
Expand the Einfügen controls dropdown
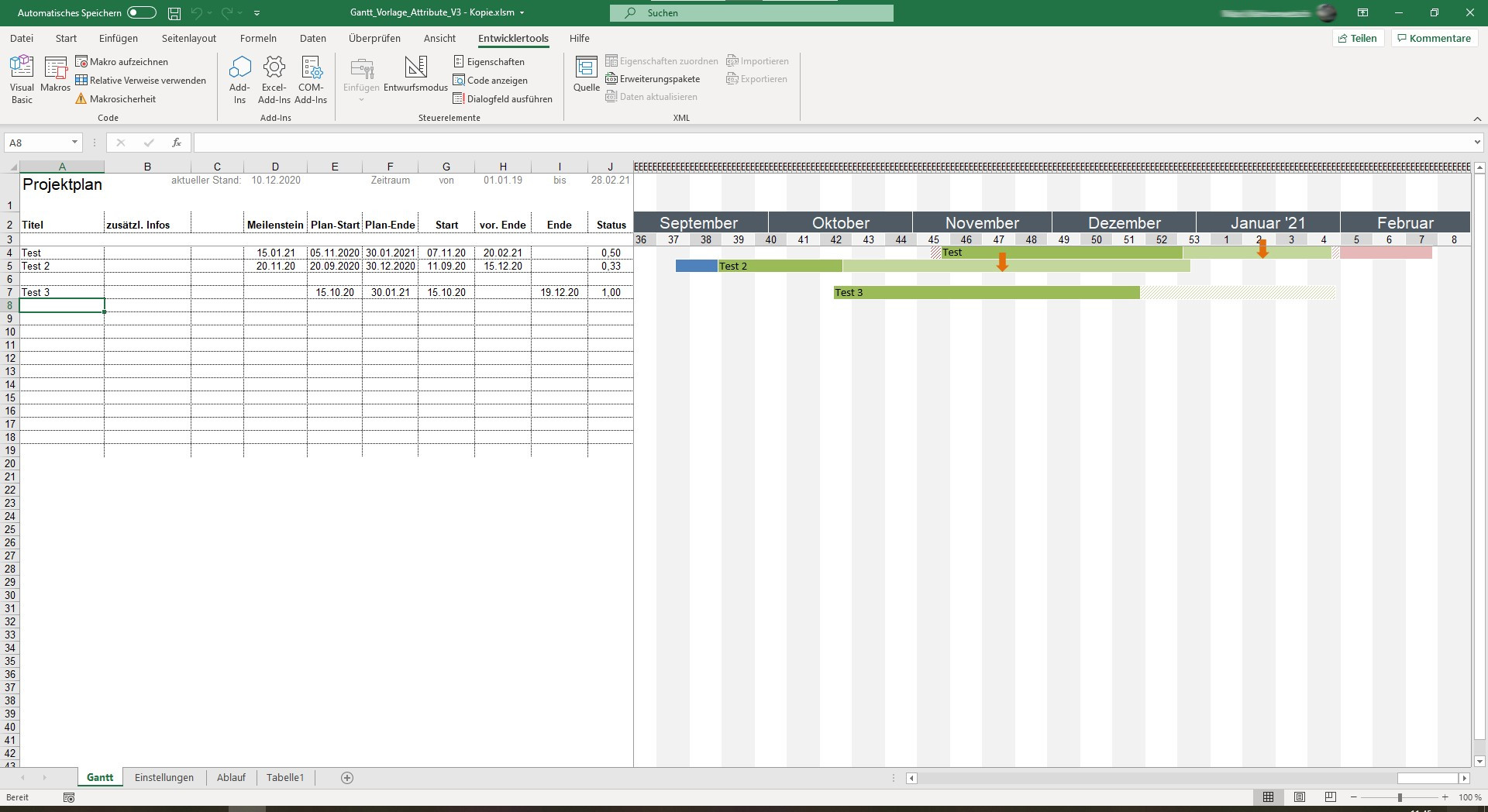pyautogui.click(x=360, y=98)
